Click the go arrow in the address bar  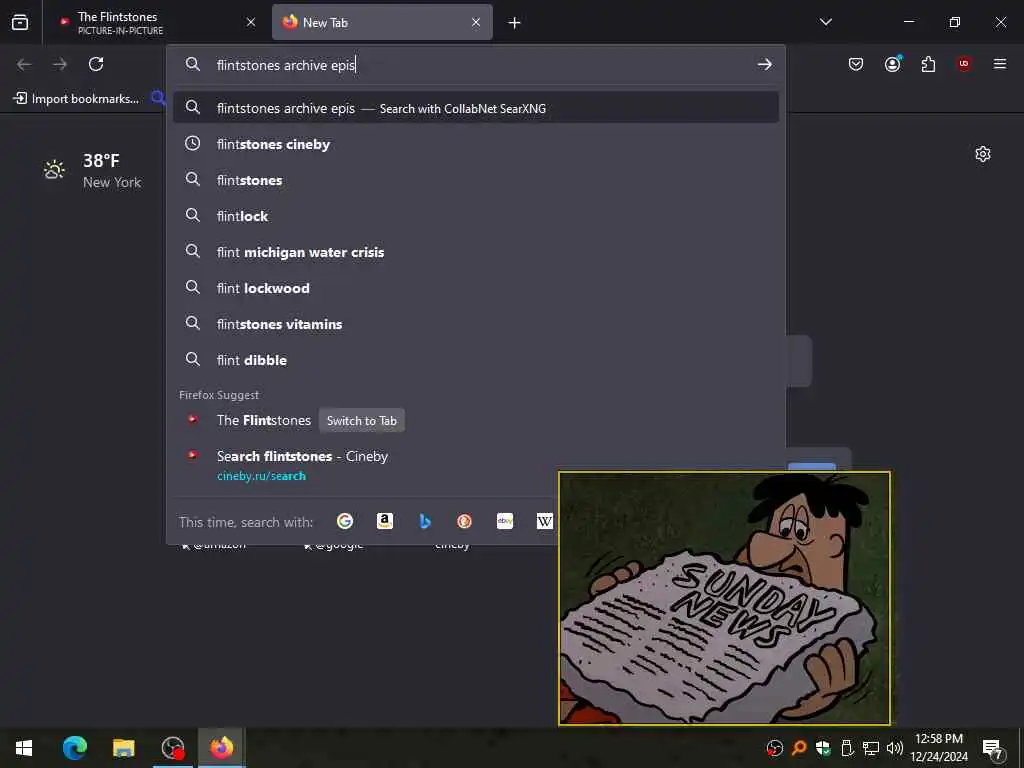764,64
